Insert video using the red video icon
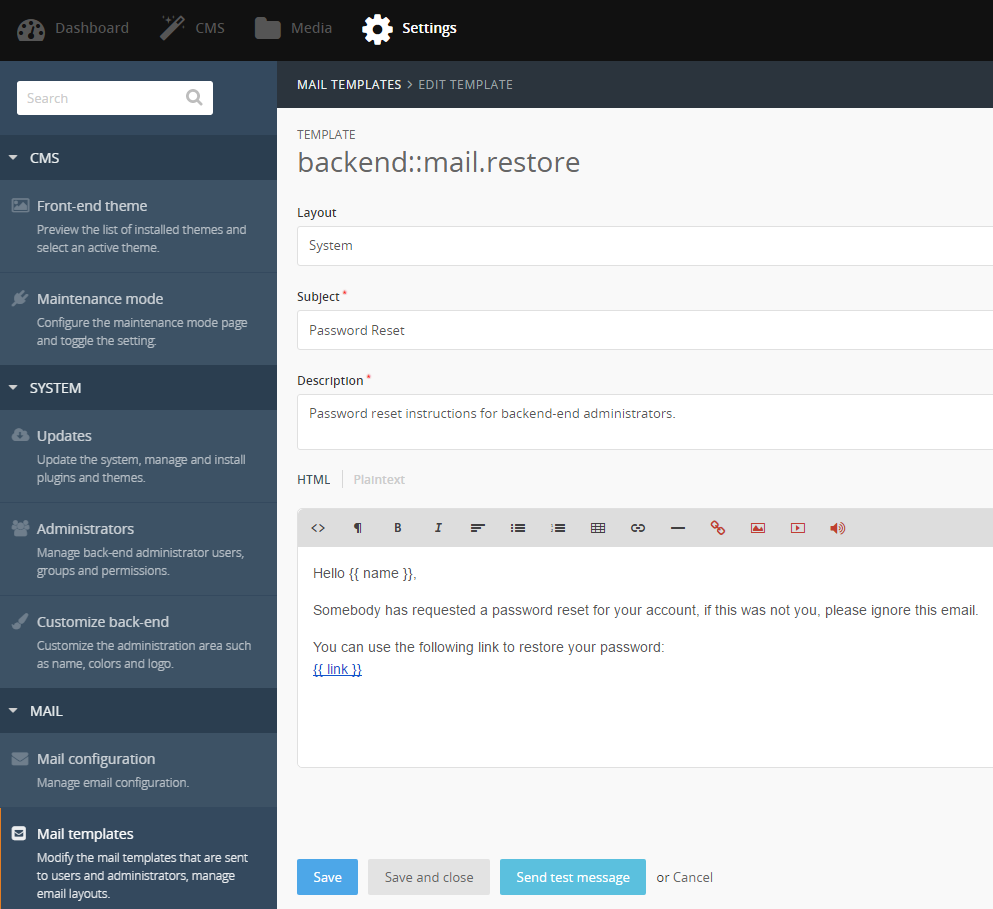 pos(798,528)
